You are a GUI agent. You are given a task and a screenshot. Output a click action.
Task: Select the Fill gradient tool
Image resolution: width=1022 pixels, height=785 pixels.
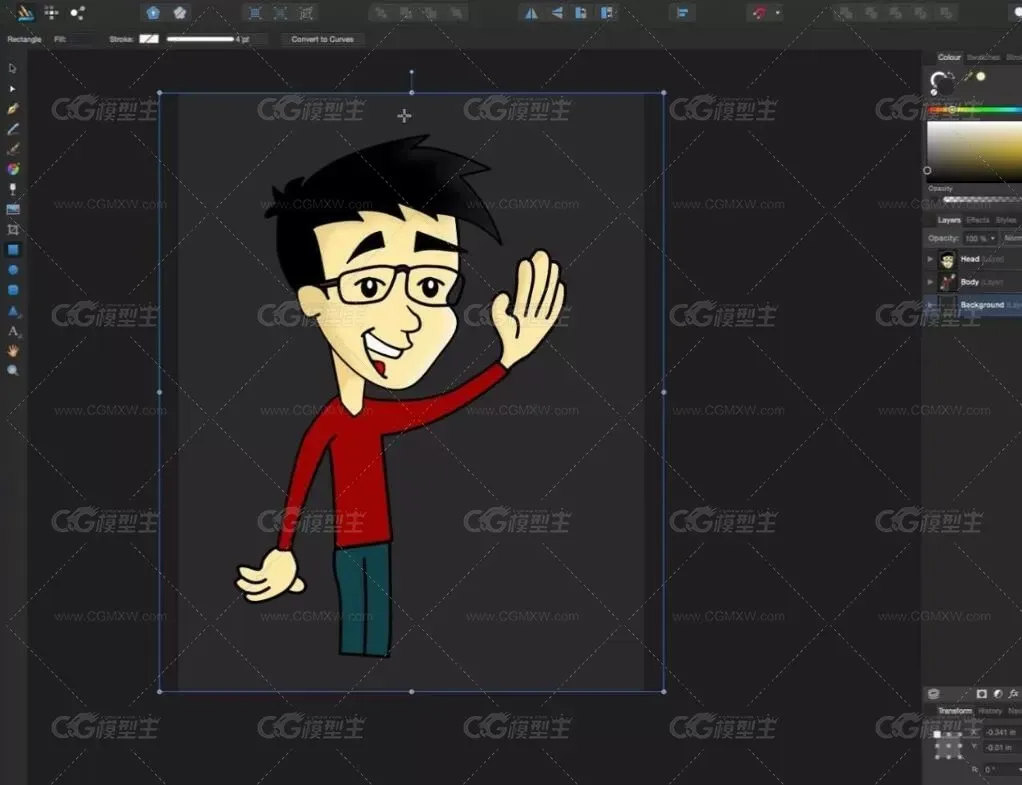coord(12,170)
